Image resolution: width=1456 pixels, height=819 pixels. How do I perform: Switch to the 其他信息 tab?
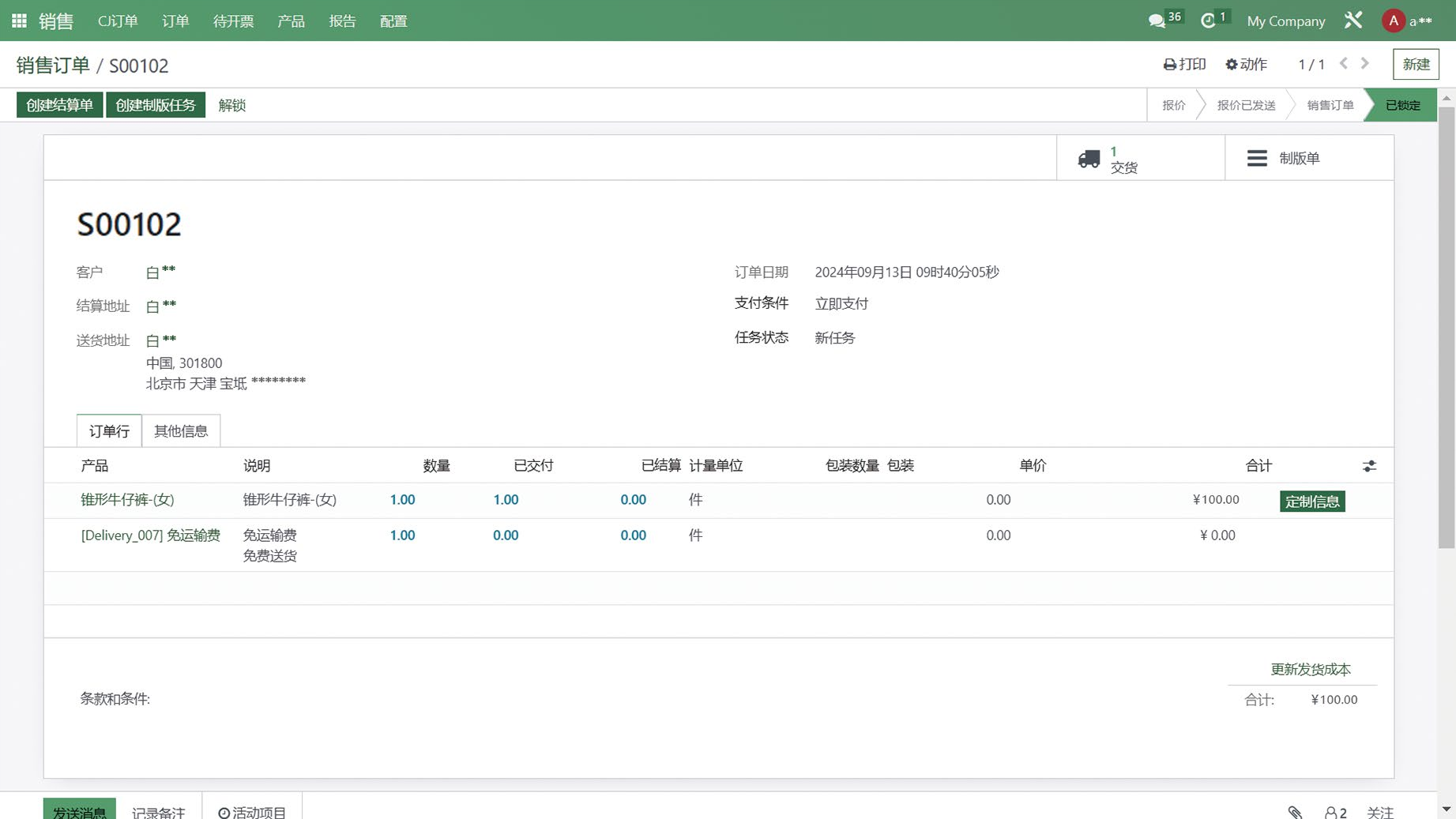pyautogui.click(x=181, y=431)
